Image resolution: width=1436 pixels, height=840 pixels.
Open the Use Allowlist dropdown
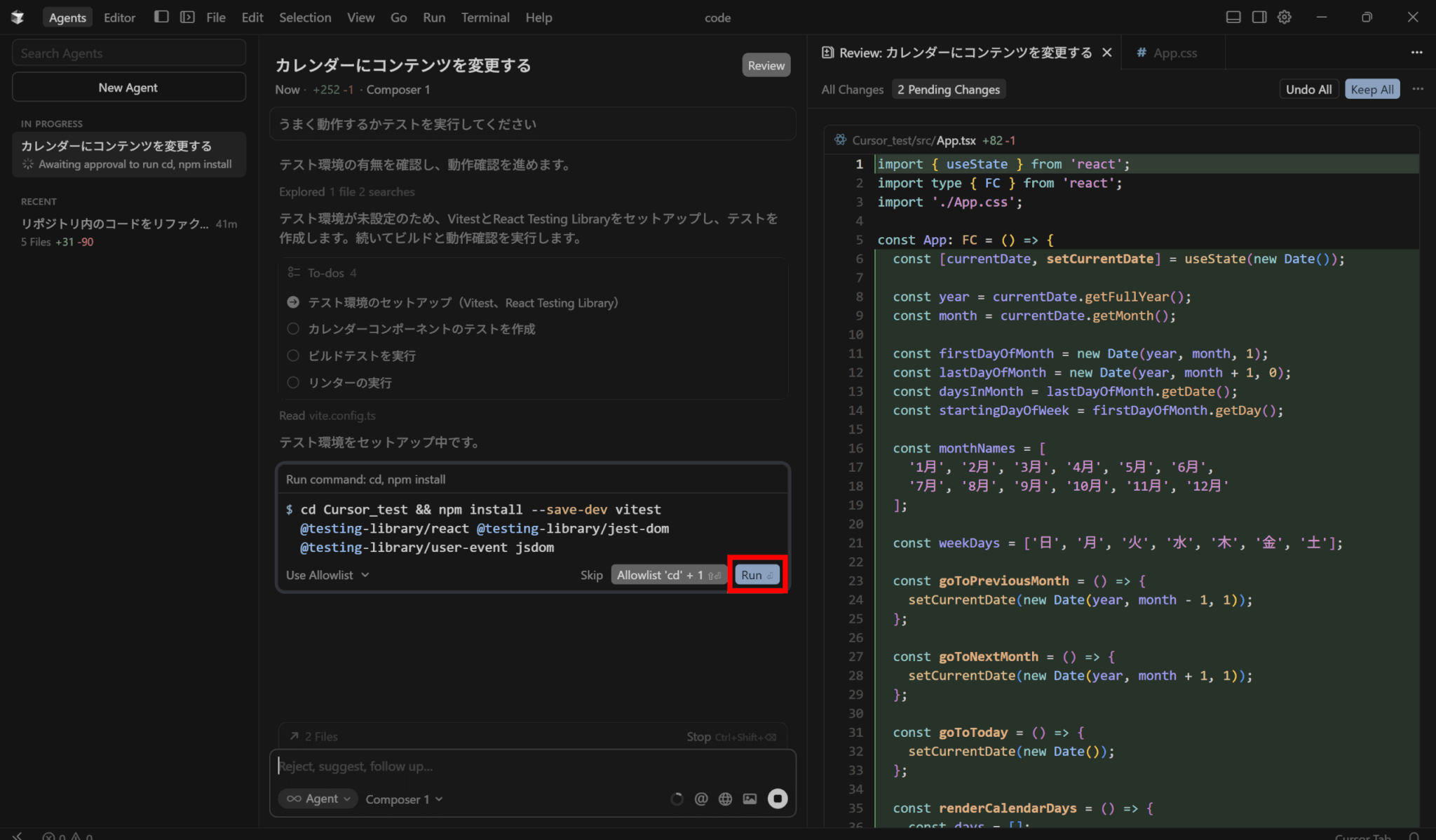tap(327, 575)
